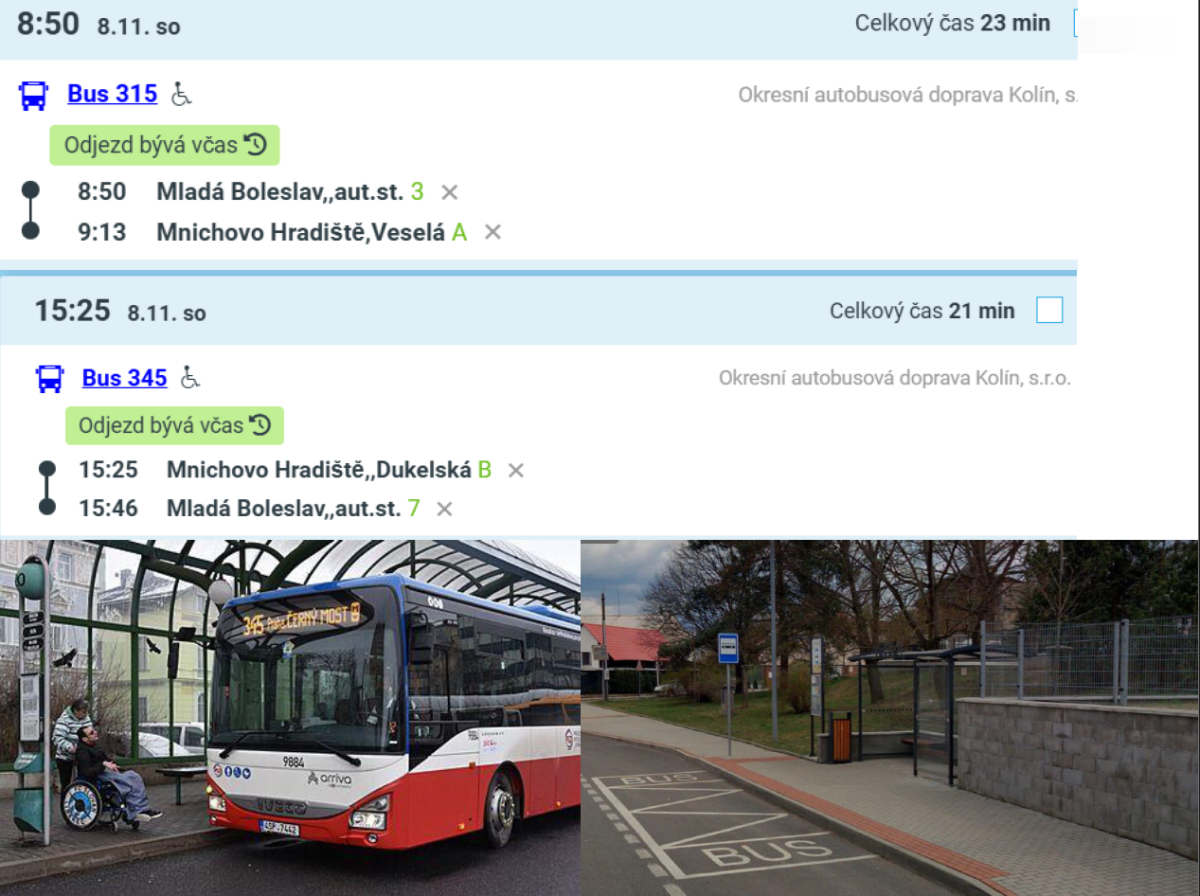
Task: Click the wheelchair icon beside Bus 315
Action: (181, 94)
